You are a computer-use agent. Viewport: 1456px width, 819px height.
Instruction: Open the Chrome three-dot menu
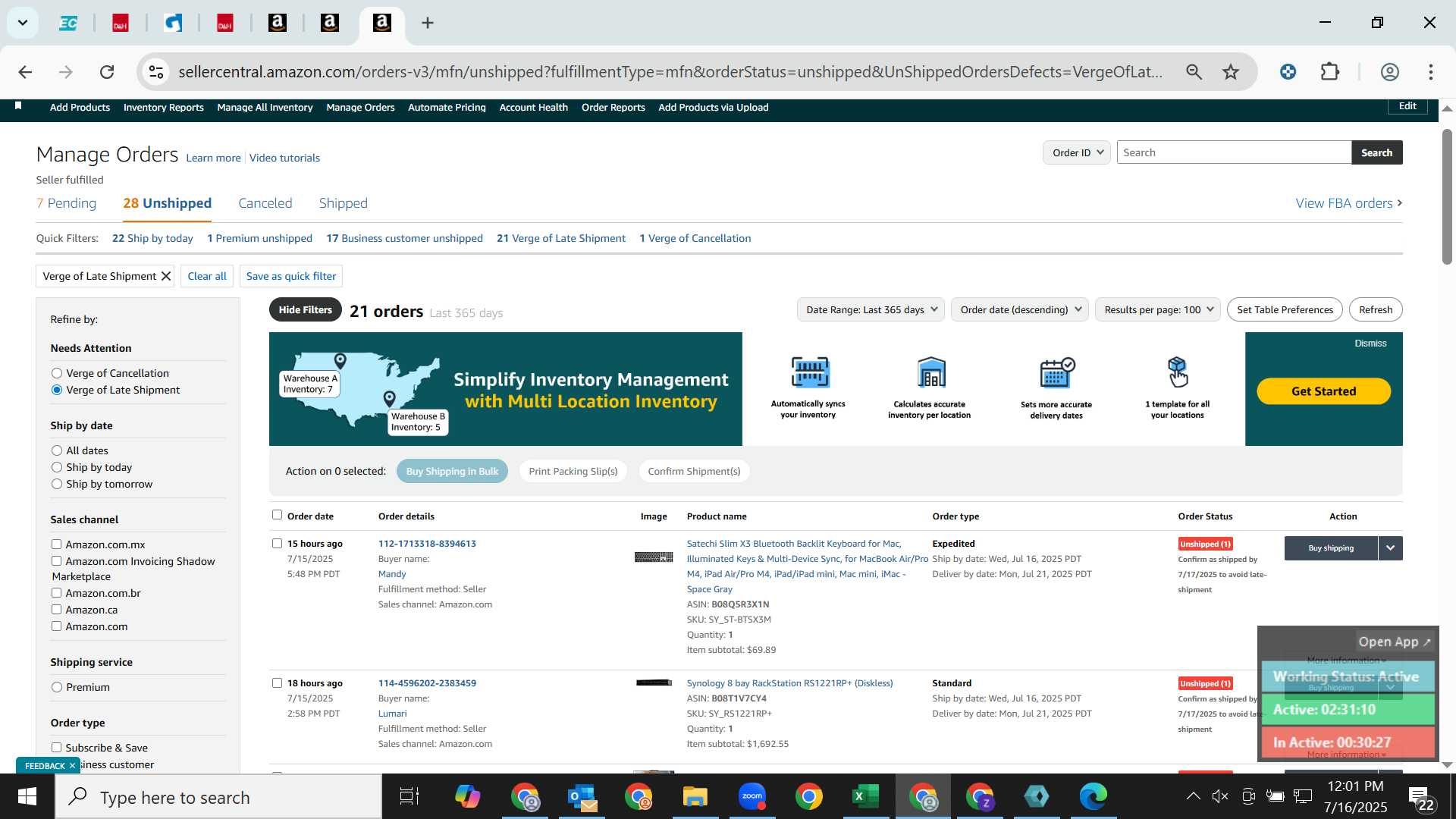1430,72
